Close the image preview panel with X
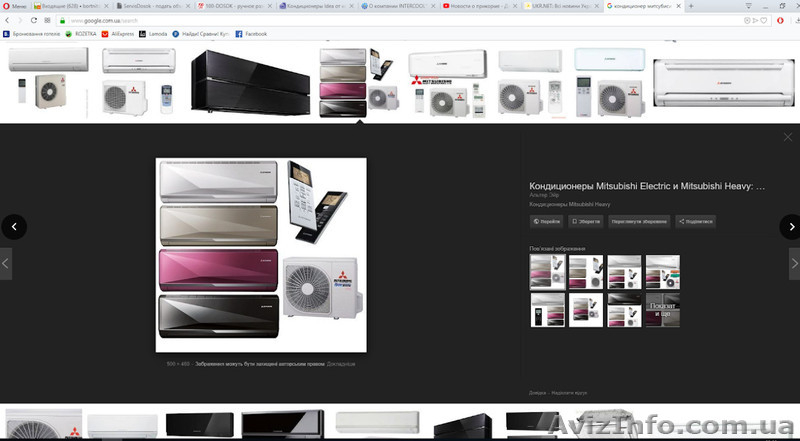 pyautogui.click(x=787, y=137)
